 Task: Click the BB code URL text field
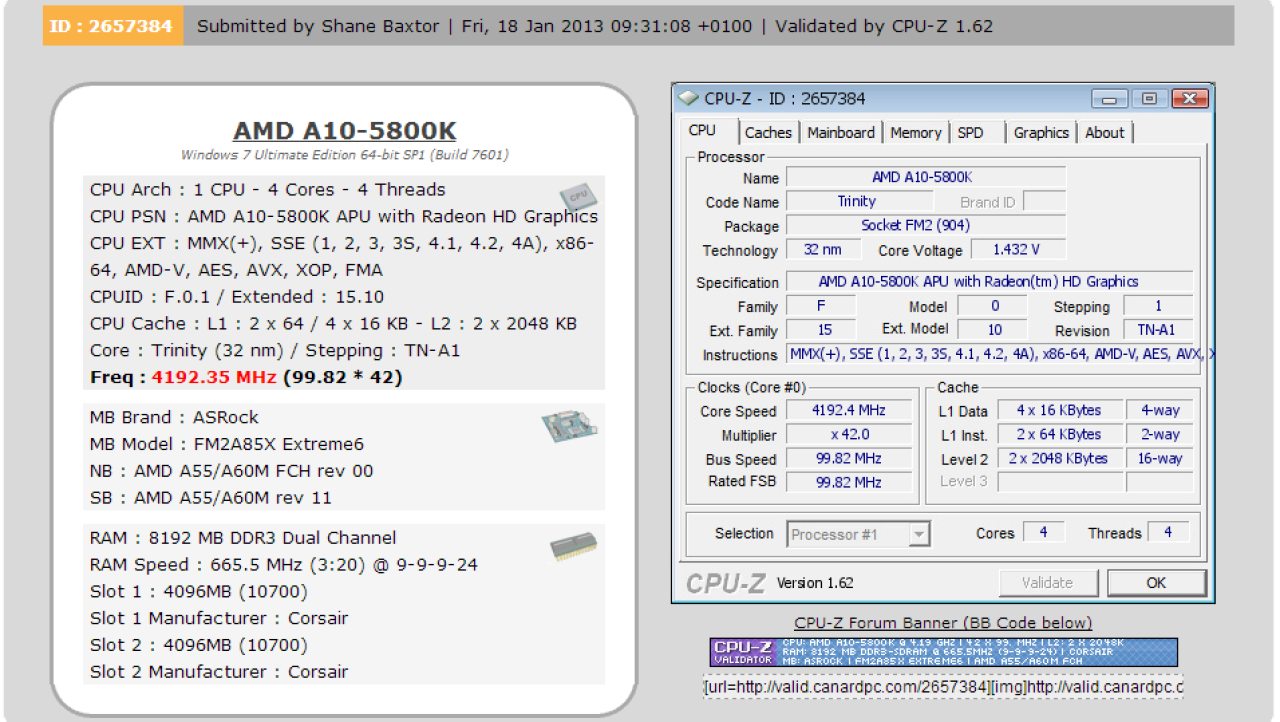click(943, 688)
